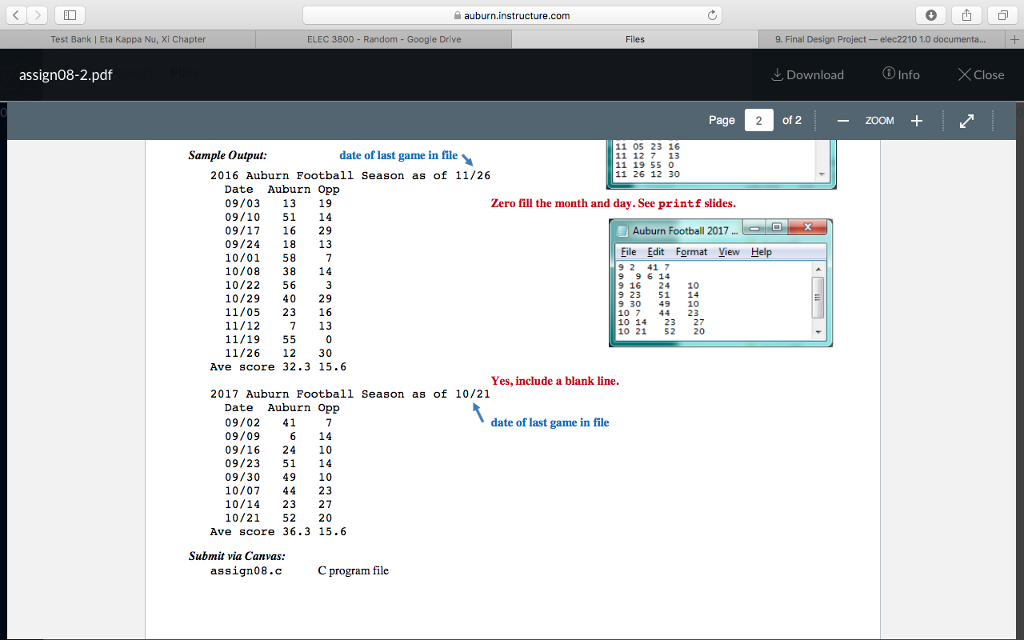1024x640 pixels.
Task: Toggle the Safari sidebar icon
Action: pos(73,15)
